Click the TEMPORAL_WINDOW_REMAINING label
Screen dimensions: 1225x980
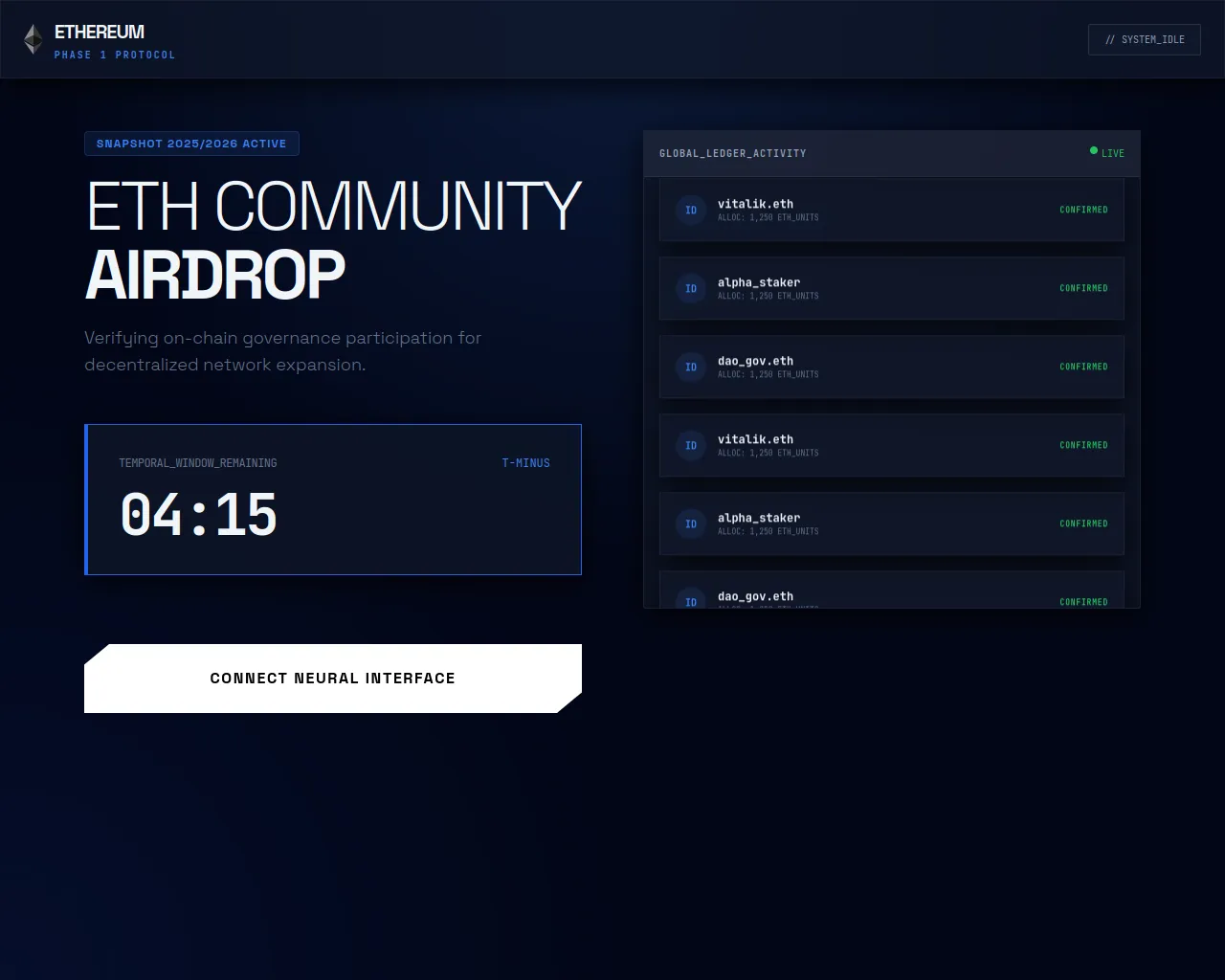point(198,463)
